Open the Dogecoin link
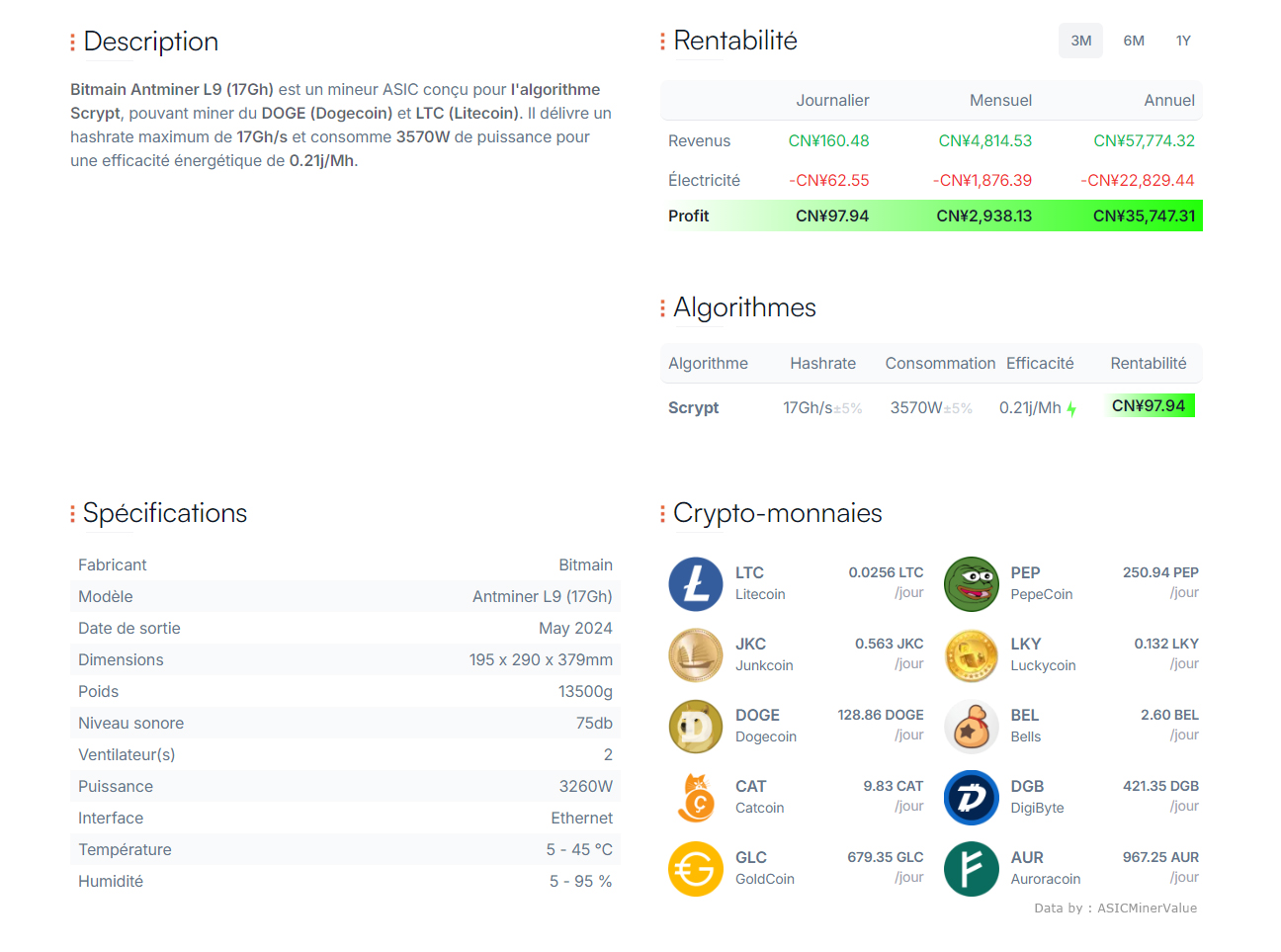Screen dimensions: 1281x952 pos(766,736)
